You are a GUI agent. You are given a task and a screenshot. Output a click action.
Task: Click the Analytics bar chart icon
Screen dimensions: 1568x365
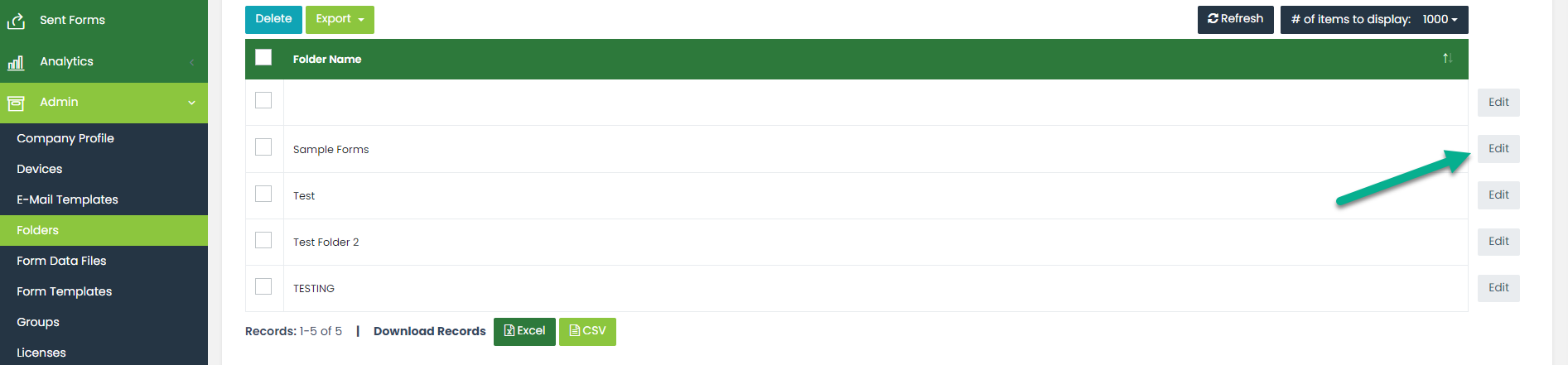[16, 62]
